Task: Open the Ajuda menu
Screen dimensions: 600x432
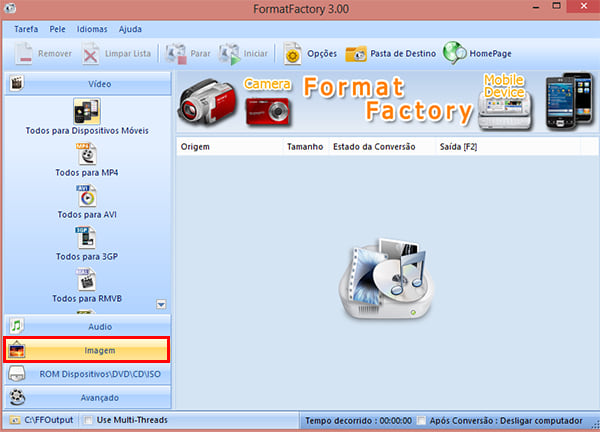Action: (x=130, y=29)
